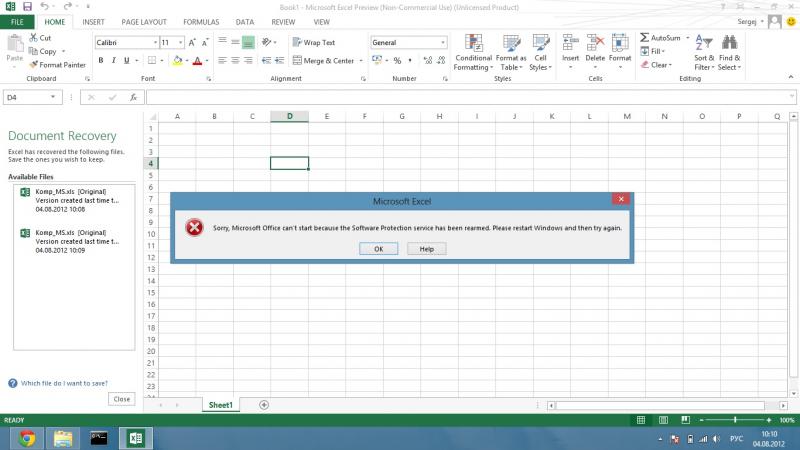800x450 pixels.
Task: Open the Clear dropdown
Action: point(656,65)
